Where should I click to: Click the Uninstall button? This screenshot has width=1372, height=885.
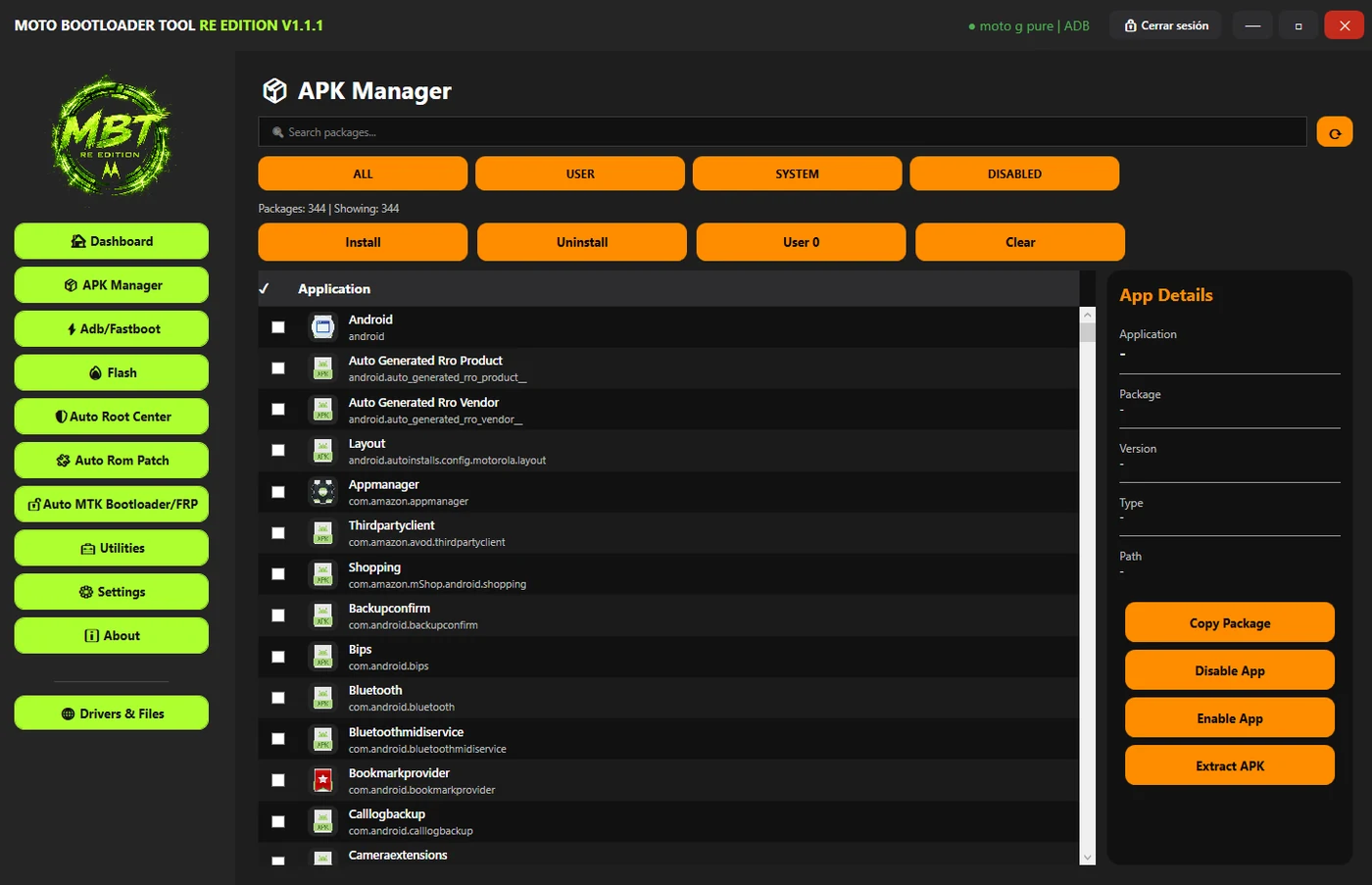[582, 242]
